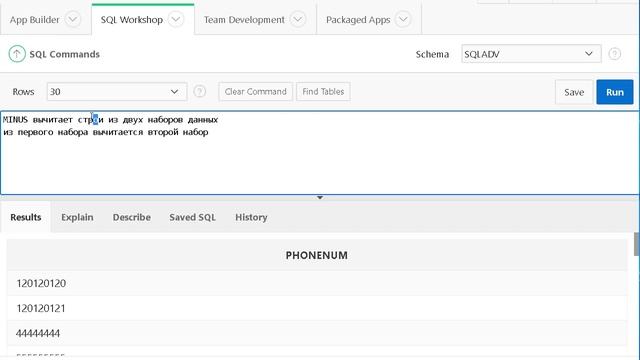Switch to the SQL Workshop tab
This screenshot has width=640, height=360.
(x=131, y=20)
